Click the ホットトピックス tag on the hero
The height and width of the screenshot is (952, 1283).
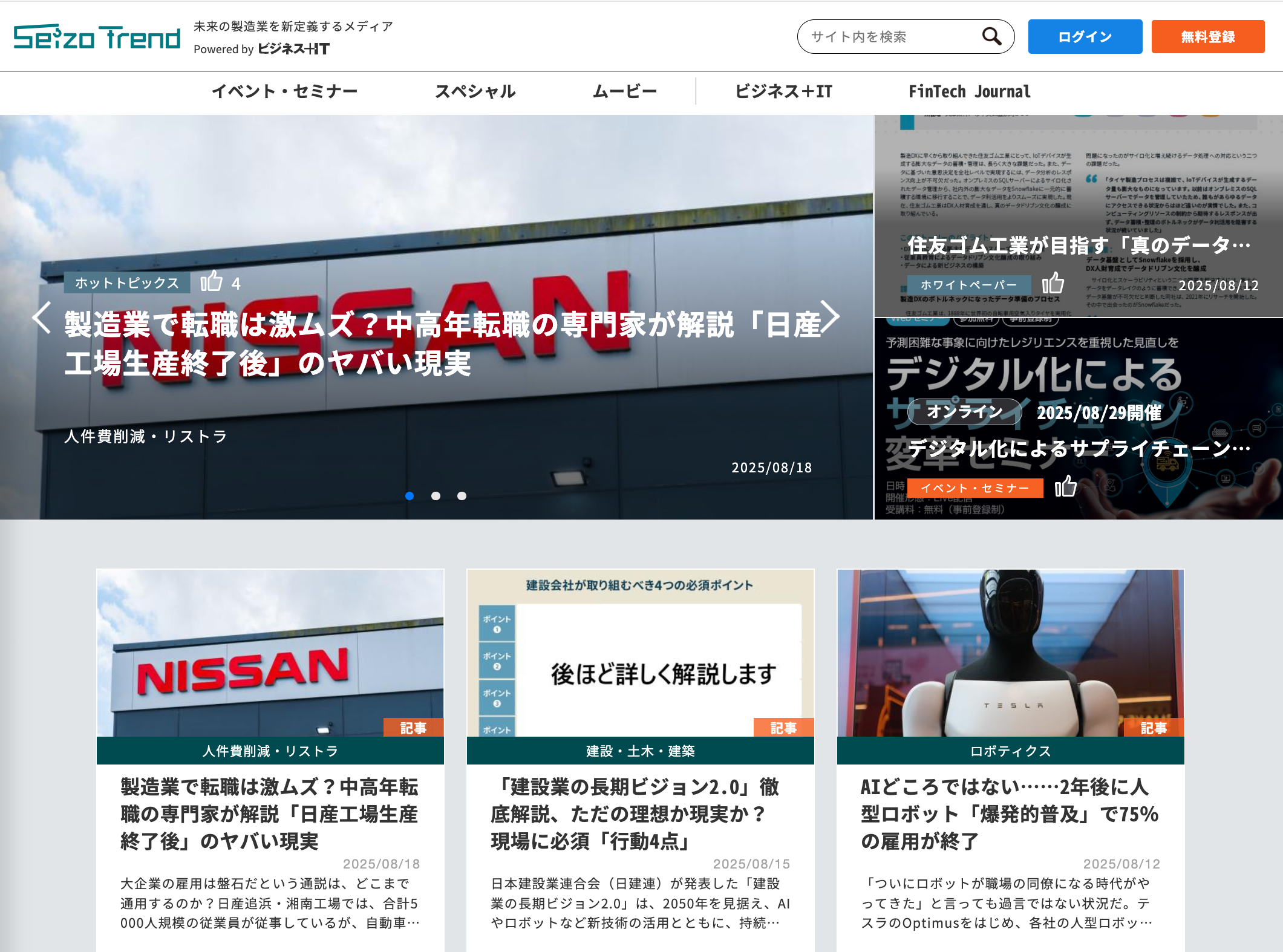pos(127,282)
